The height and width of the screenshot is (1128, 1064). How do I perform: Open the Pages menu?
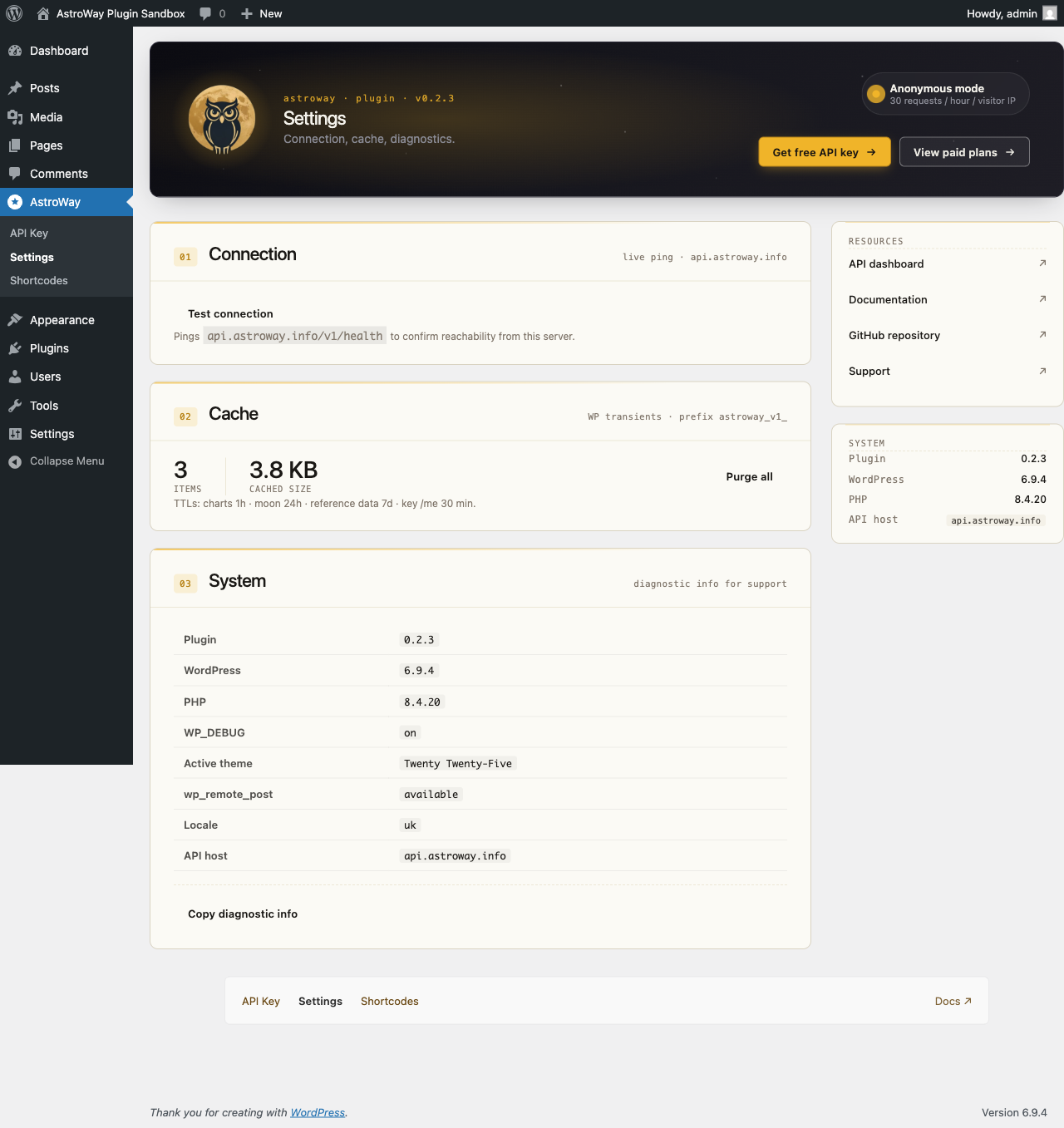66,145
